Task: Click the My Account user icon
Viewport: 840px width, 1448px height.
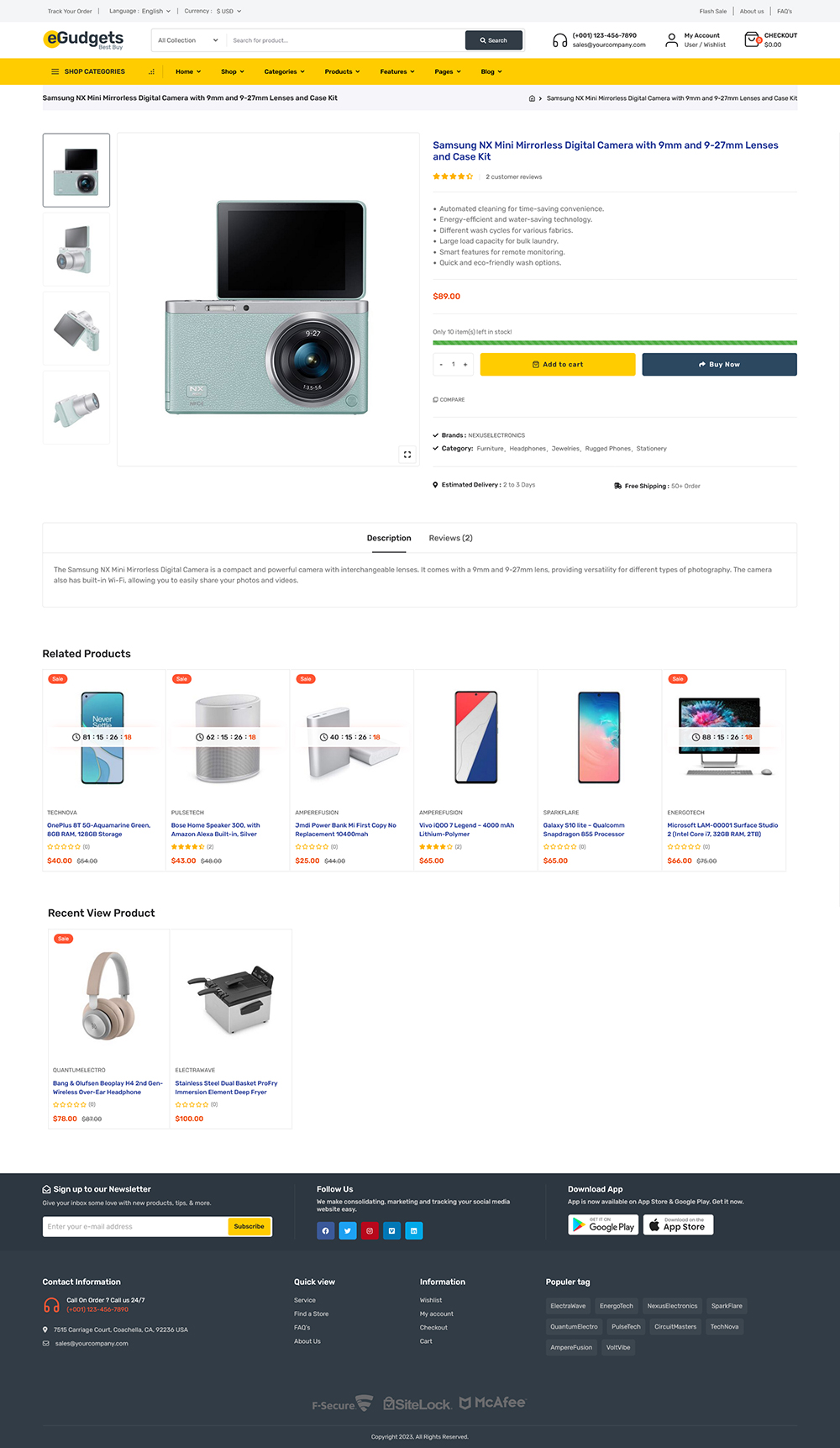Action: pyautogui.click(x=672, y=39)
